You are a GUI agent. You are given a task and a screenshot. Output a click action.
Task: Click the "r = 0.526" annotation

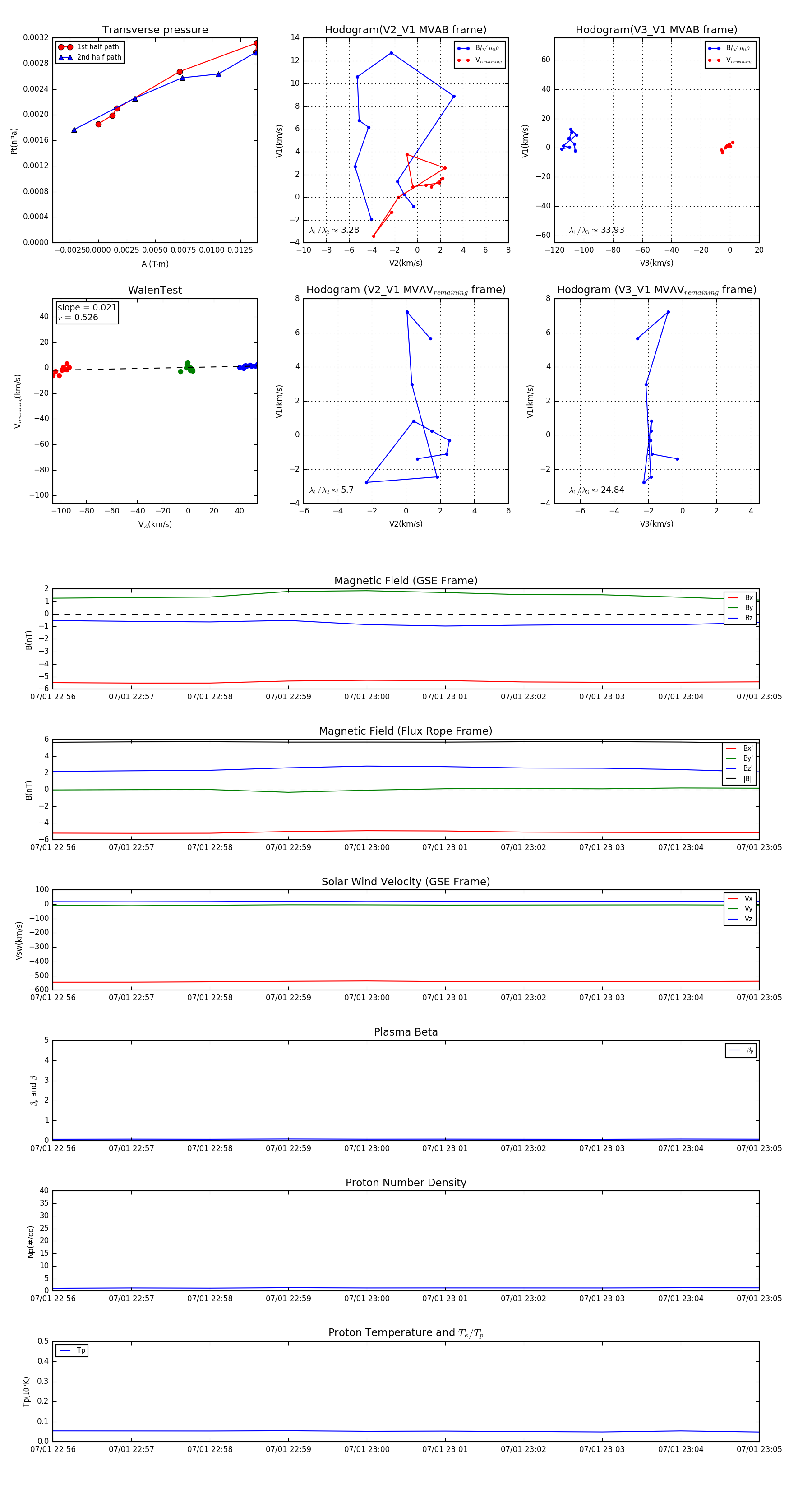78,317
